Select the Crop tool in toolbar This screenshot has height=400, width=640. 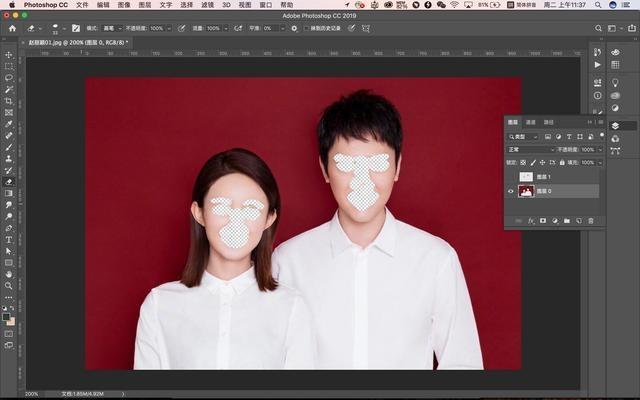[x=9, y=101]
